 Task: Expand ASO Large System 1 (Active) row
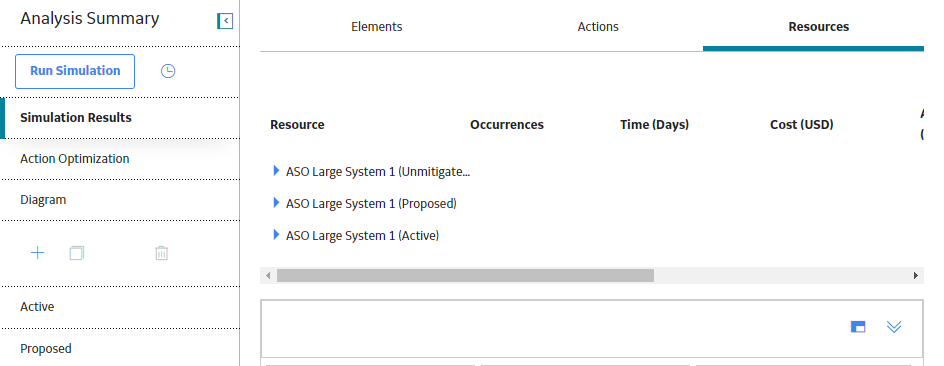[x=276, y=235]
